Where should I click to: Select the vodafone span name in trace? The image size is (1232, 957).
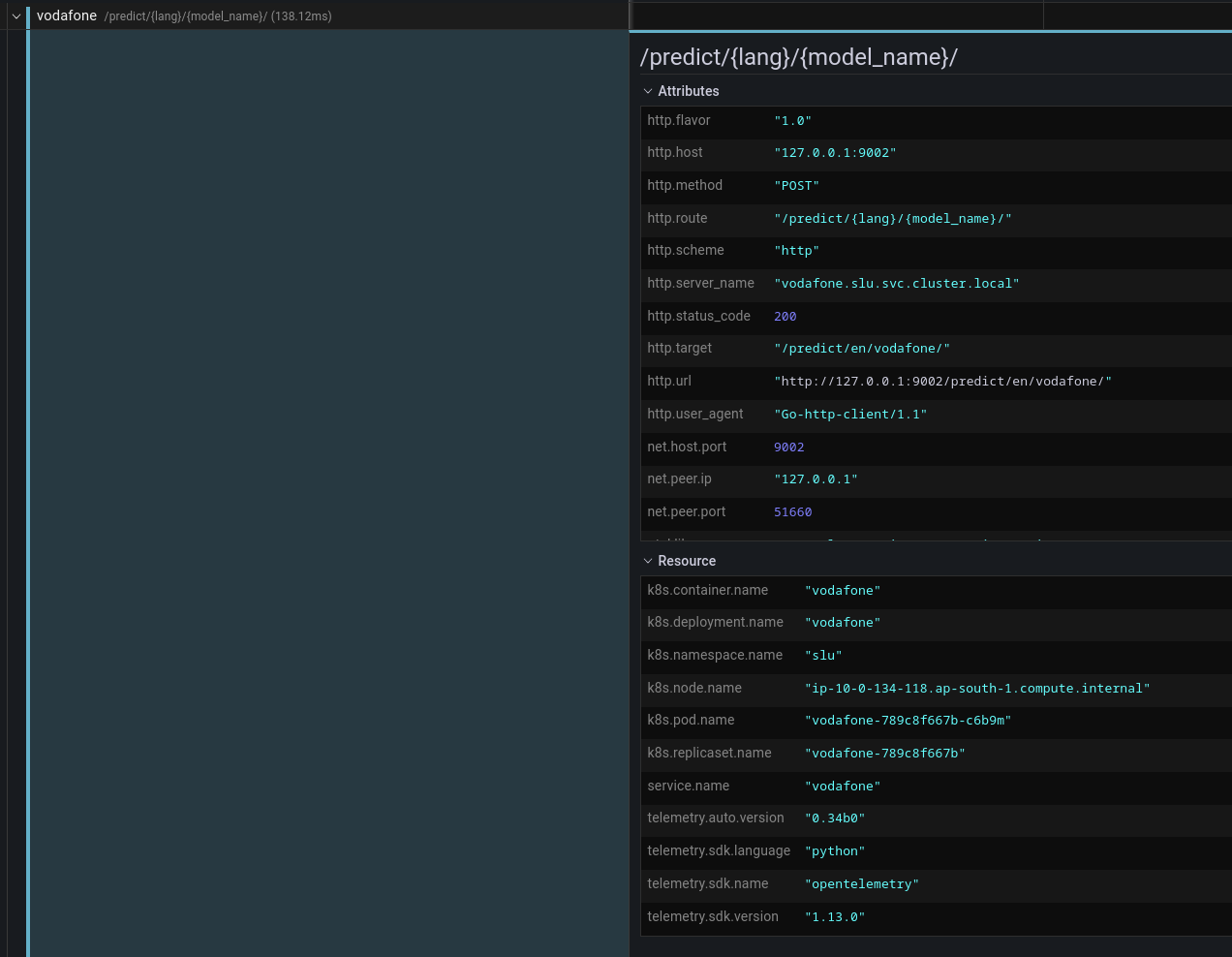point(67,15)
